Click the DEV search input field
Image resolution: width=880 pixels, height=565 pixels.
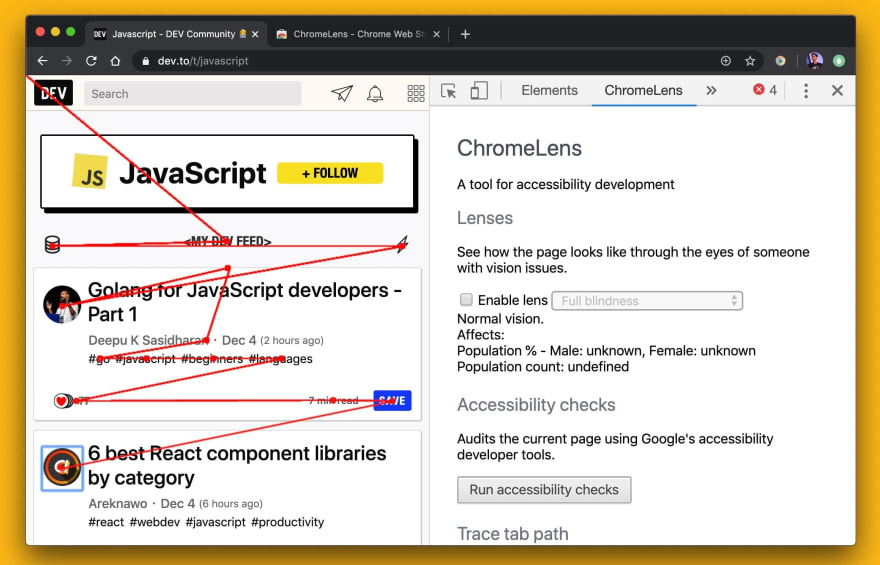(193, 94)
